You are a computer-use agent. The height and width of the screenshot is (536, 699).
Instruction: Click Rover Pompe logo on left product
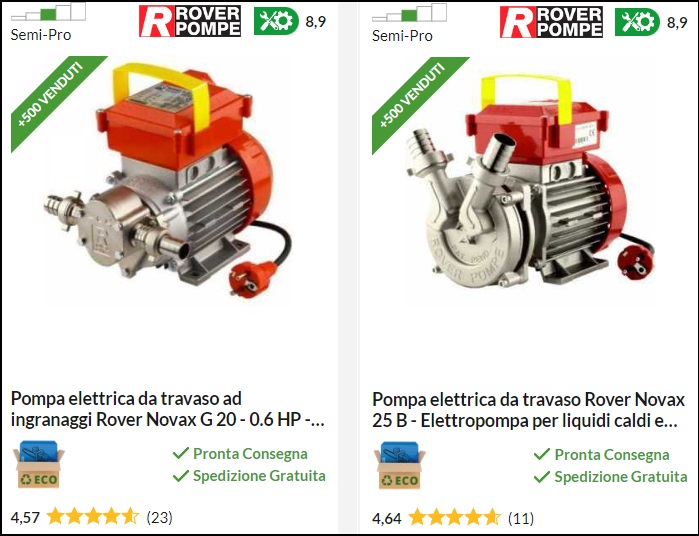tap(190, 21)
